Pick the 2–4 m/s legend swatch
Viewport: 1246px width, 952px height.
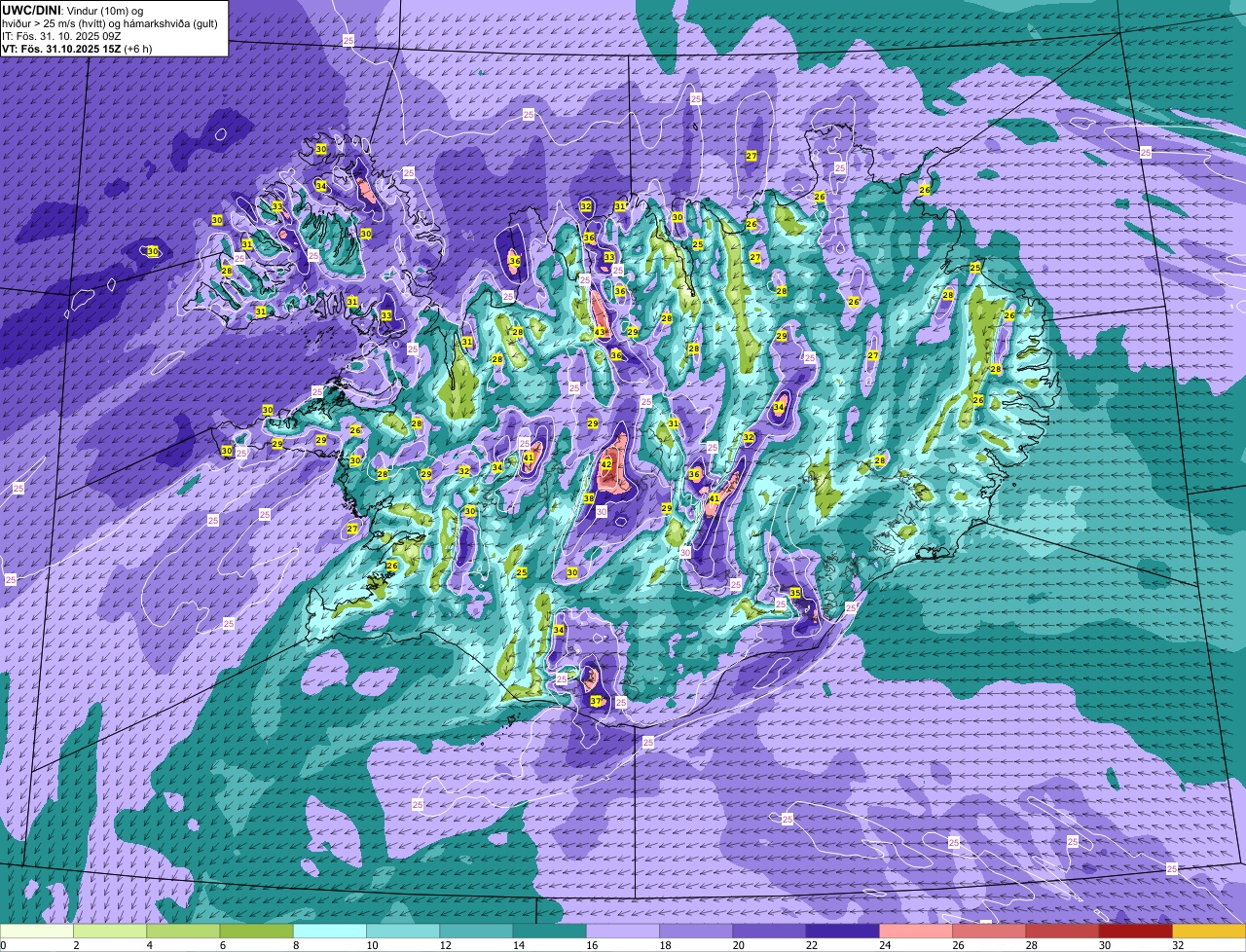(110, 932)
